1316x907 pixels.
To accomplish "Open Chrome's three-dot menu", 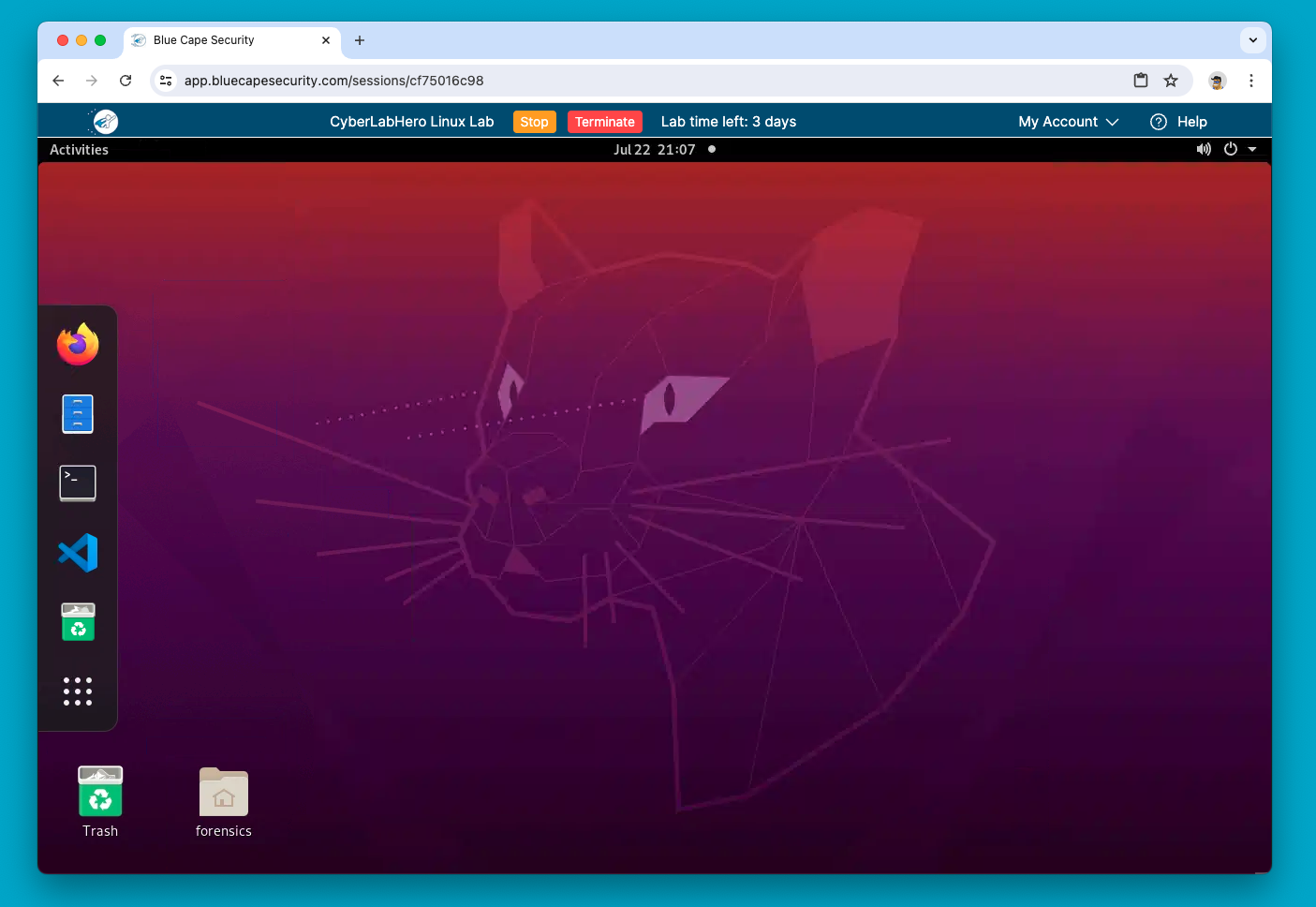I will [1251, 81].
